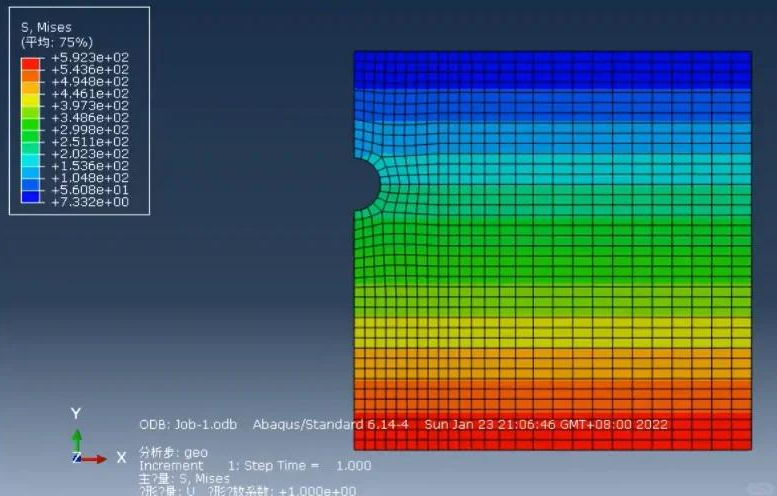This screenshot has height=496, width=777.
Task: Select the ODB: Job-1.odb title text
Action: pyautogui.click(x=188, y=425)
